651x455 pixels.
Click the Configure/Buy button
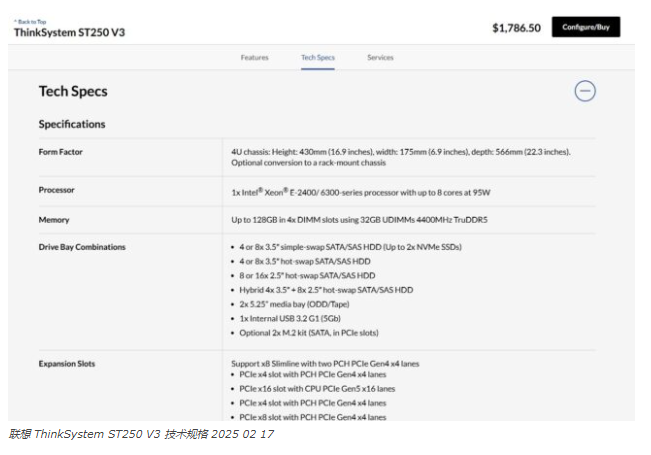[x=586, y=27]
